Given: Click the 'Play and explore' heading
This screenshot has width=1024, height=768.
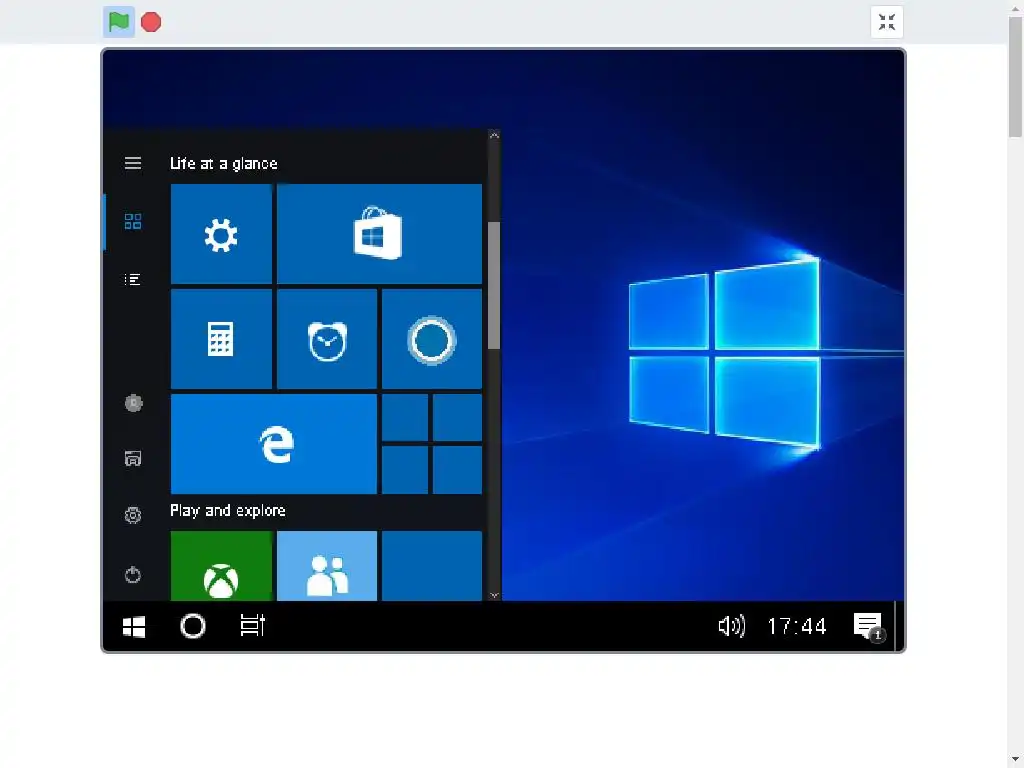Looking at the screenshot, I should pos(227,510).
